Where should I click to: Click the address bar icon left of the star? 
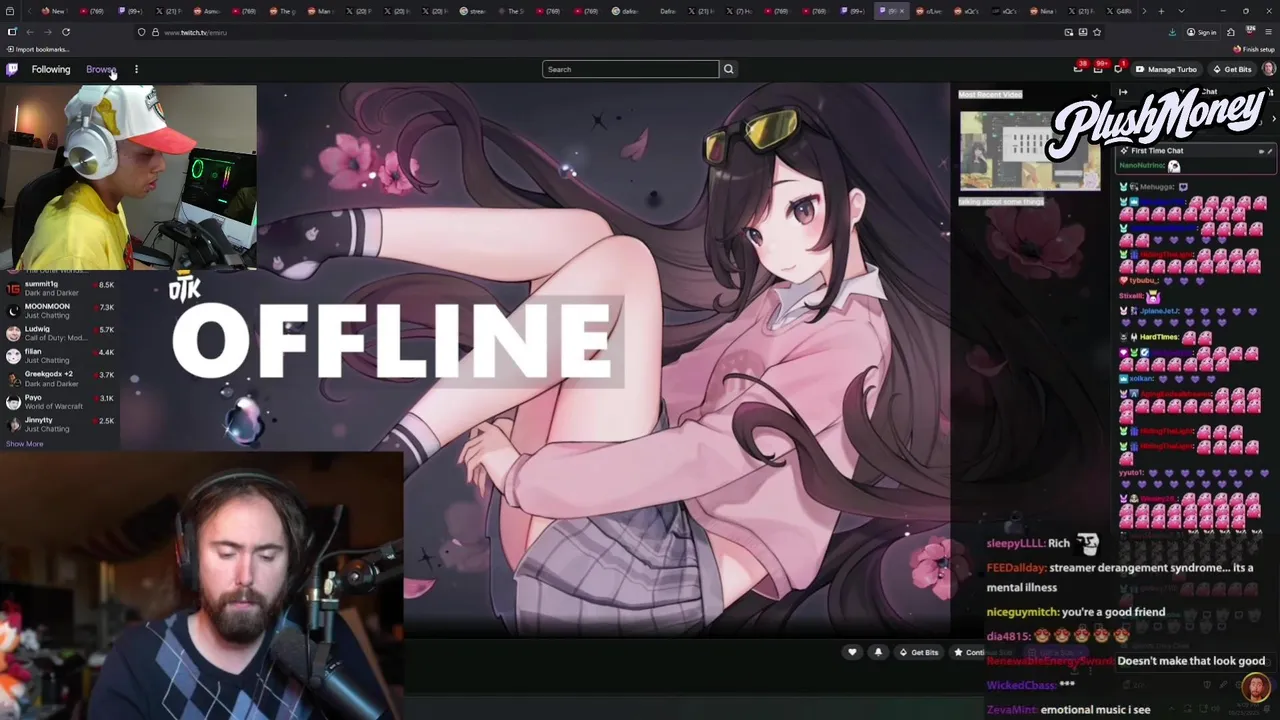[x=1083, y=32]
